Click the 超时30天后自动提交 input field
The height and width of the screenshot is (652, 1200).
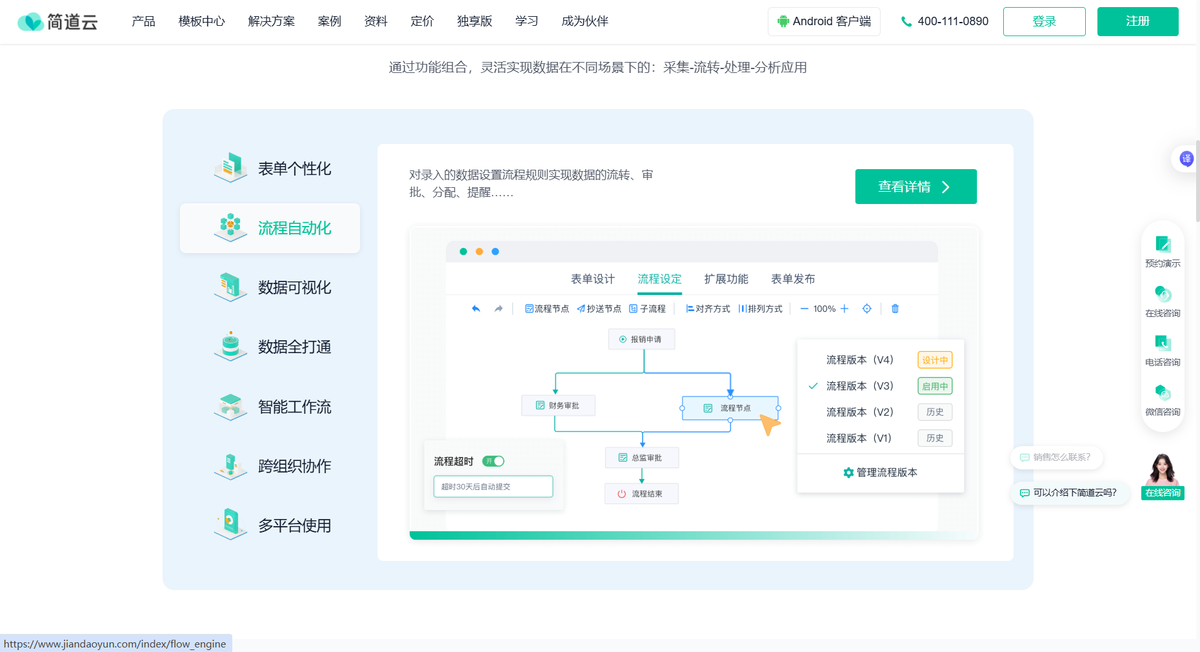click(493, 487)
